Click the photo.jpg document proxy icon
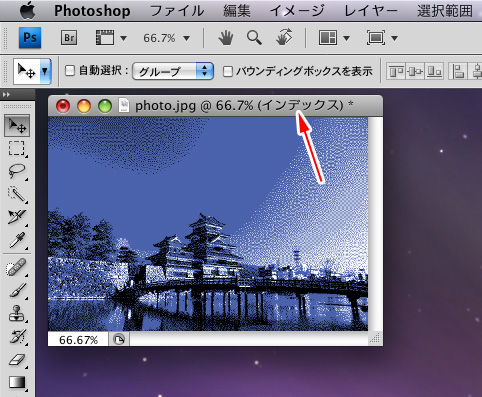The width and height of the screenshot is (482, 397). [124, 105]
